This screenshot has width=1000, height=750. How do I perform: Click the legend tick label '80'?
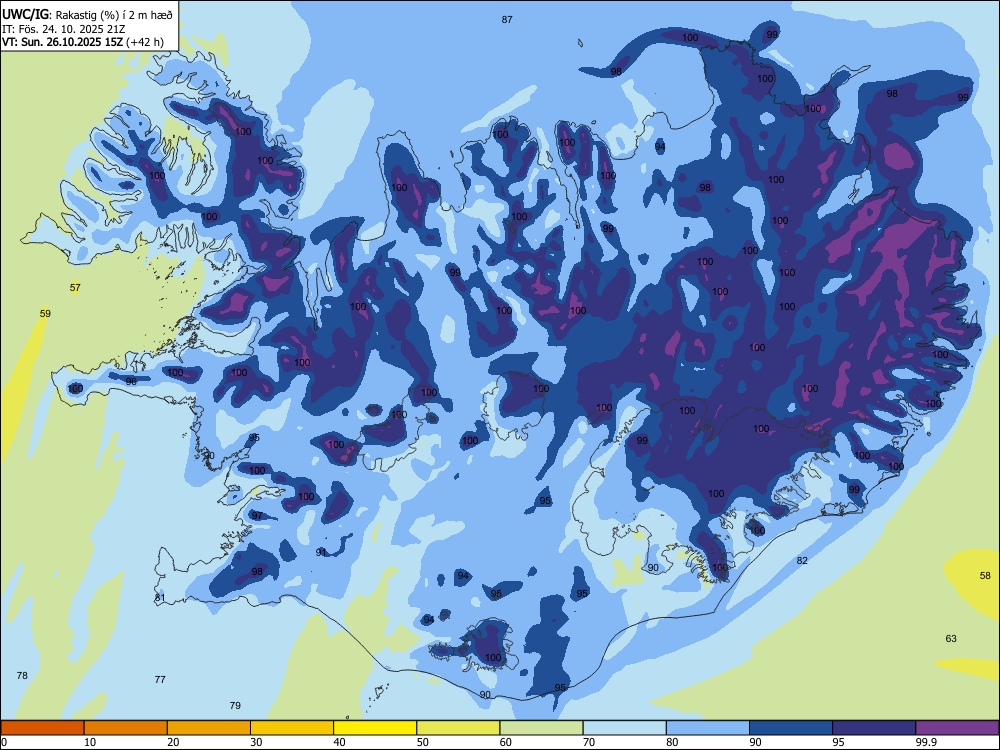tap(672, 742)
